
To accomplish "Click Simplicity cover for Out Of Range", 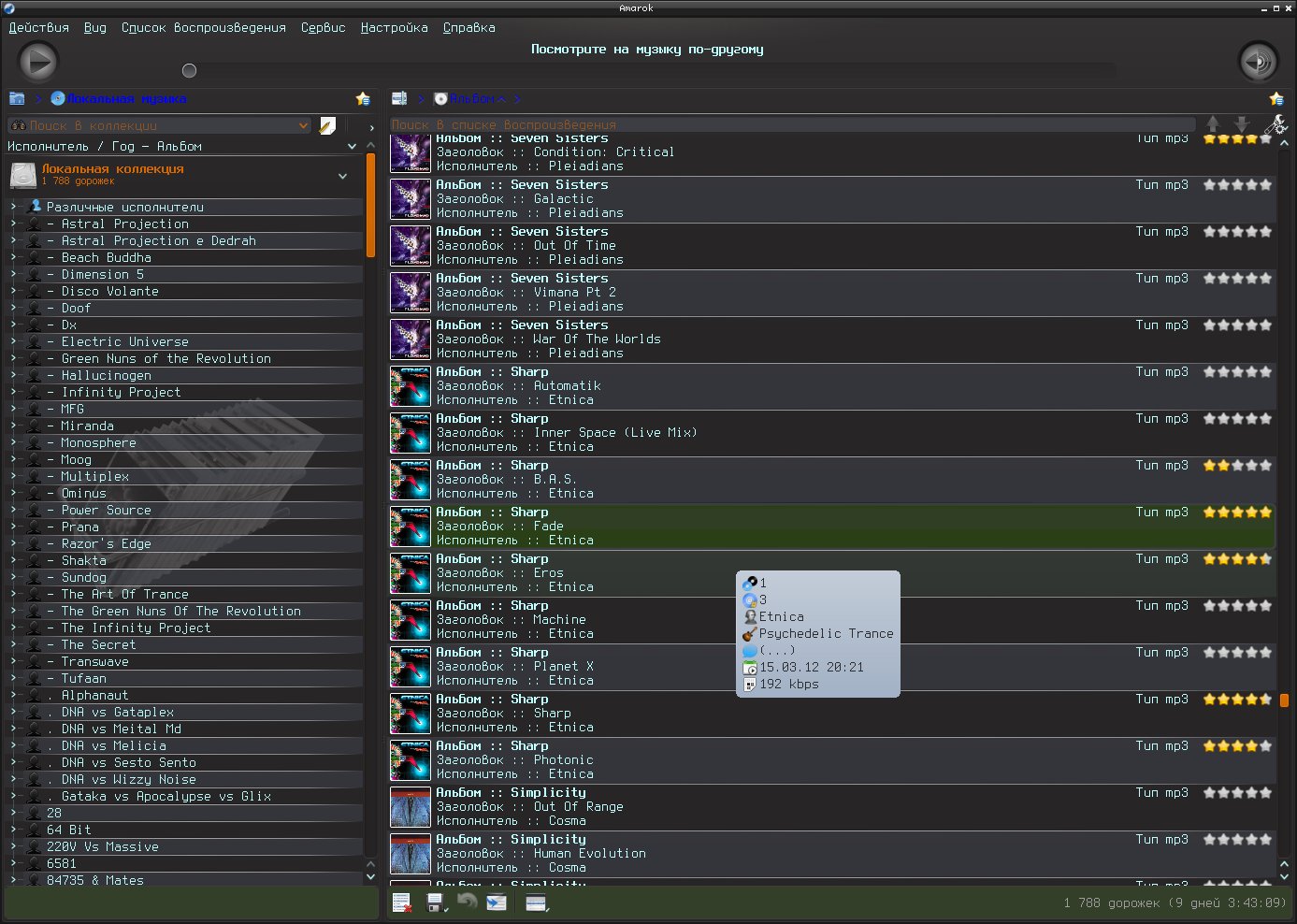I will [410, 807].
